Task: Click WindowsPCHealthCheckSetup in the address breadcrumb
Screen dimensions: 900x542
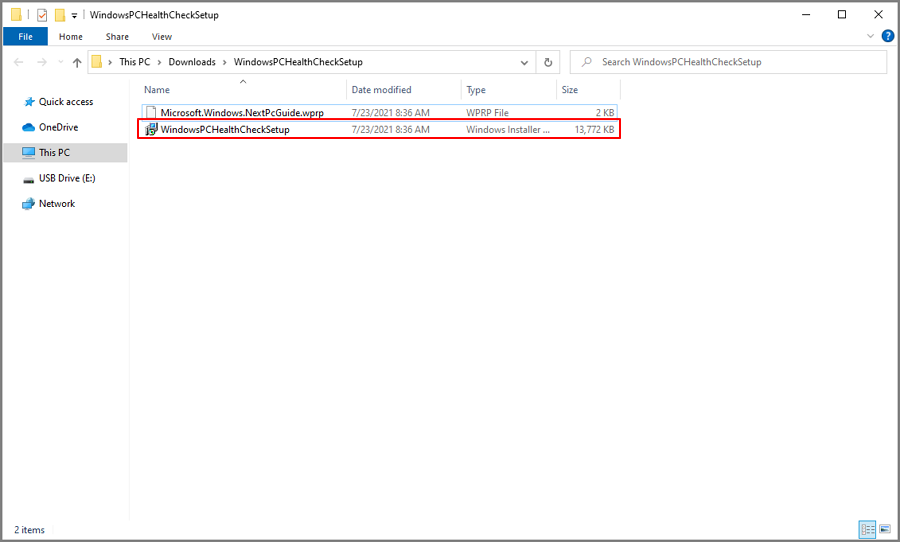Action: 298,61
